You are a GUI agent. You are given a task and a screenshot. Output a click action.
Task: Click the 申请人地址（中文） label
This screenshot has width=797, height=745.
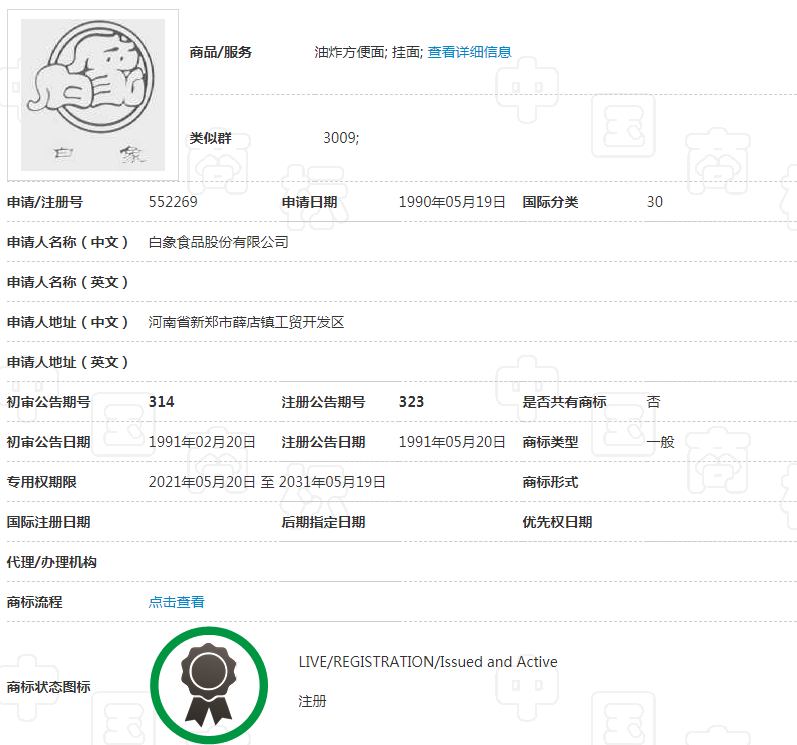pos(67,322)
